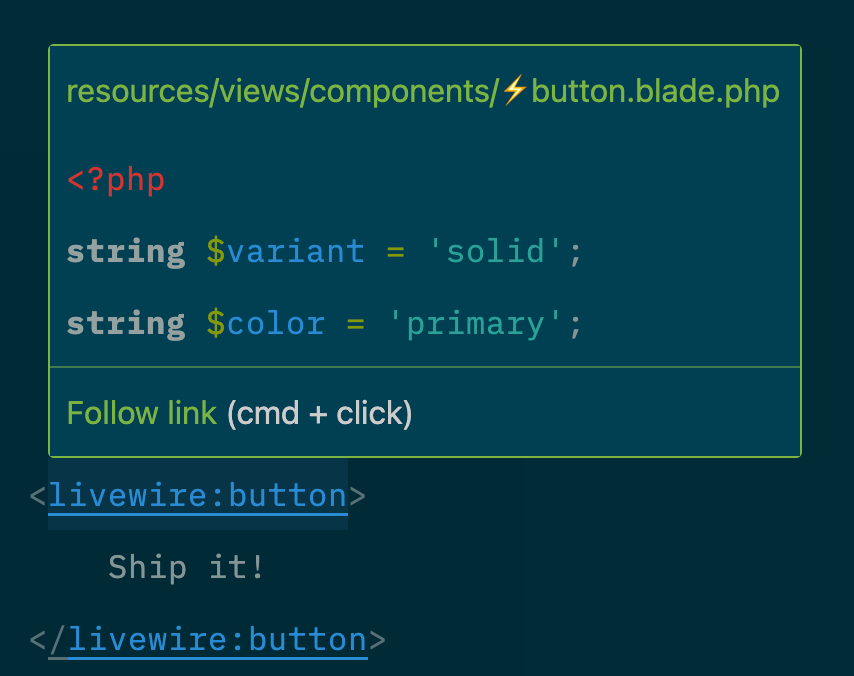The width and height of the screenshot is (854, 676).
Task: Click the opening livewire:button tag link
Action: (x=197, y=496)
